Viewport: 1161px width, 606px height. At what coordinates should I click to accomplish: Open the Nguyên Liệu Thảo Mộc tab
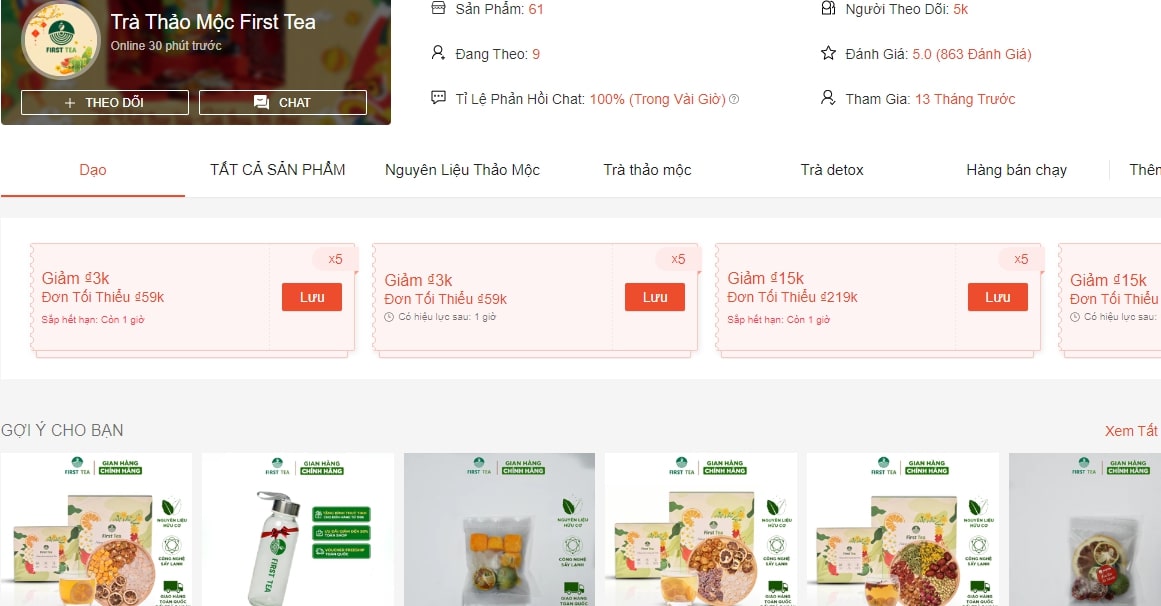(462, 170)
